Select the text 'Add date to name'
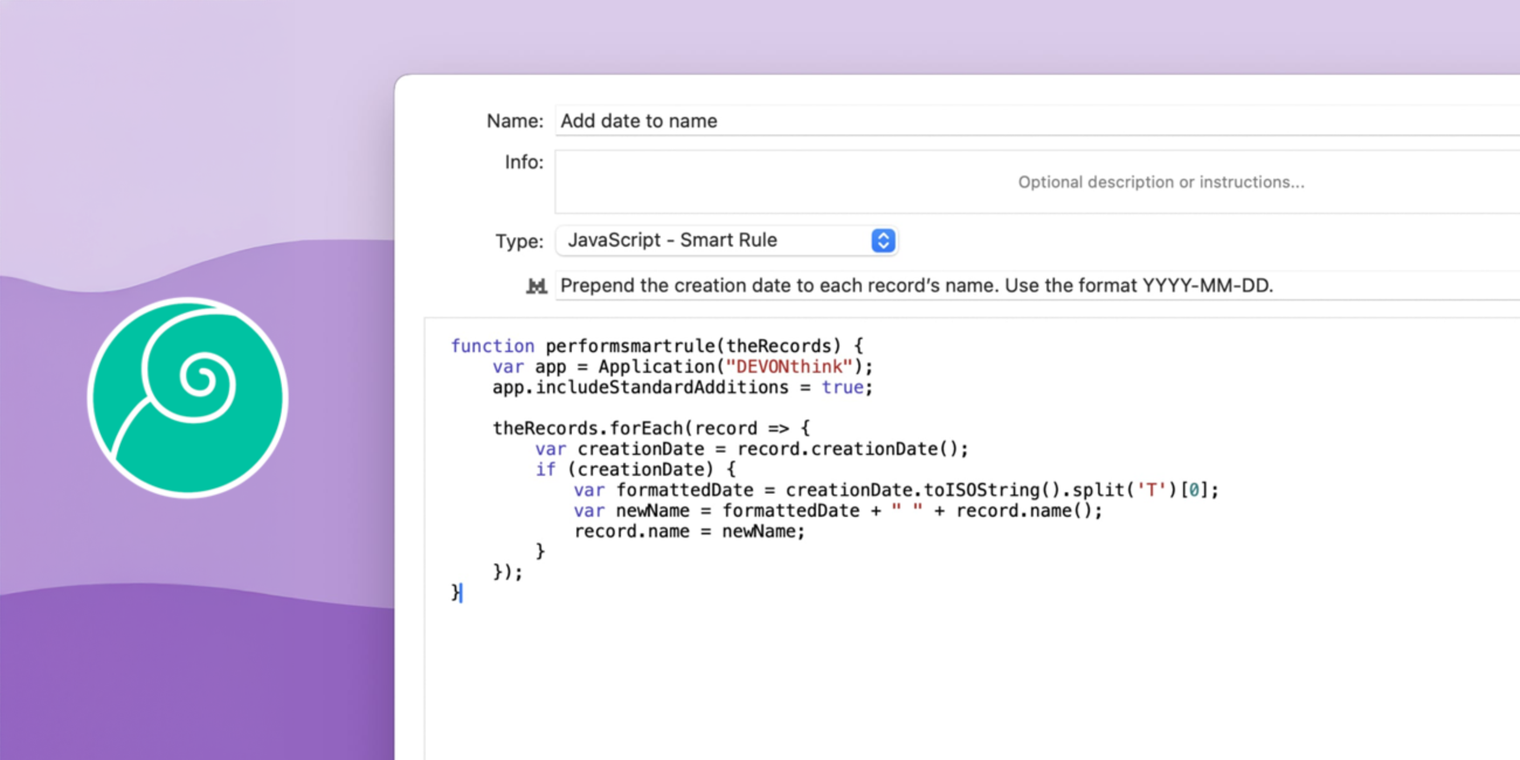1520x760 pixels. click(638, 121)
